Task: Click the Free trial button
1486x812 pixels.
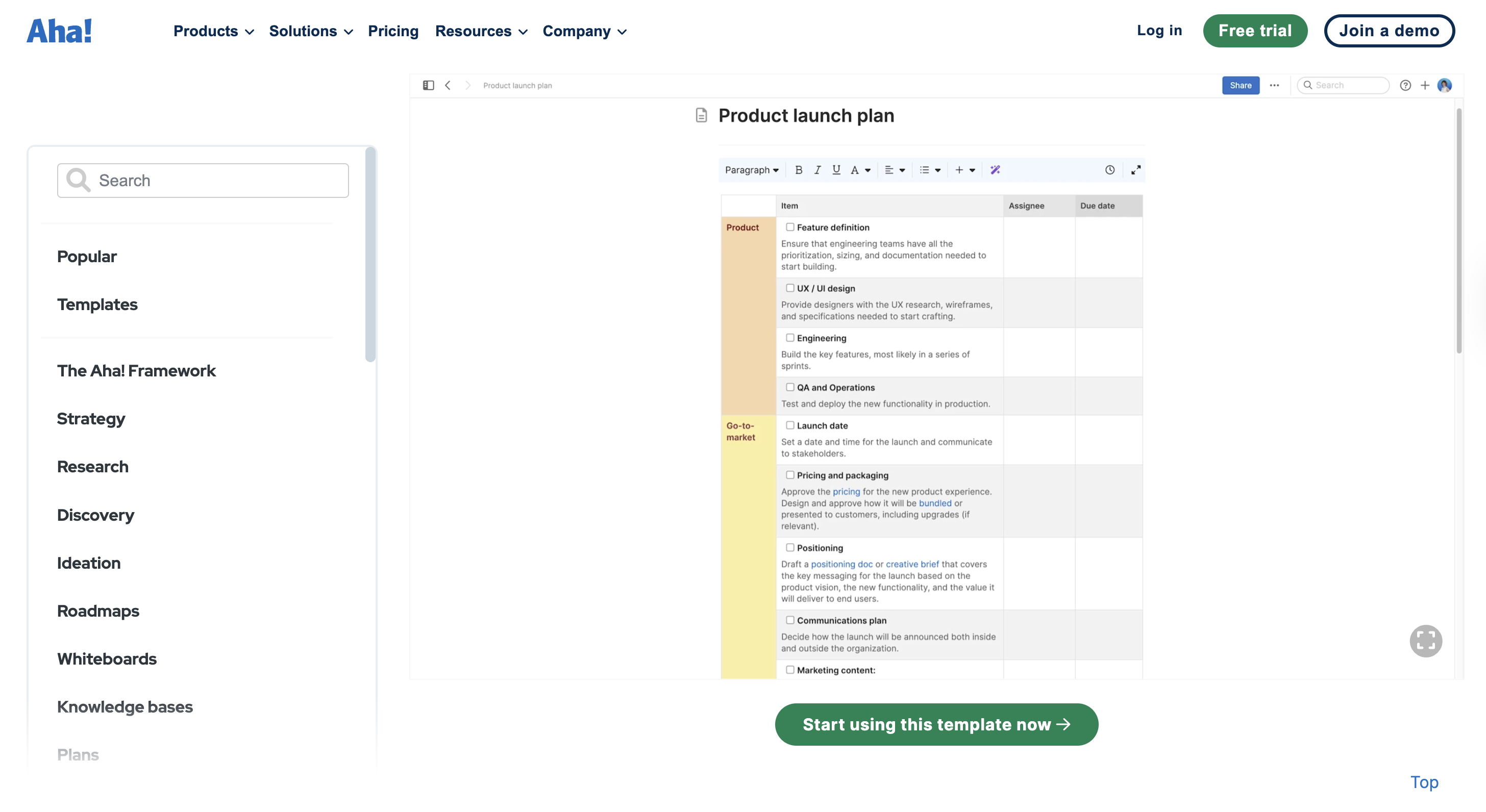Action: 1255,31
